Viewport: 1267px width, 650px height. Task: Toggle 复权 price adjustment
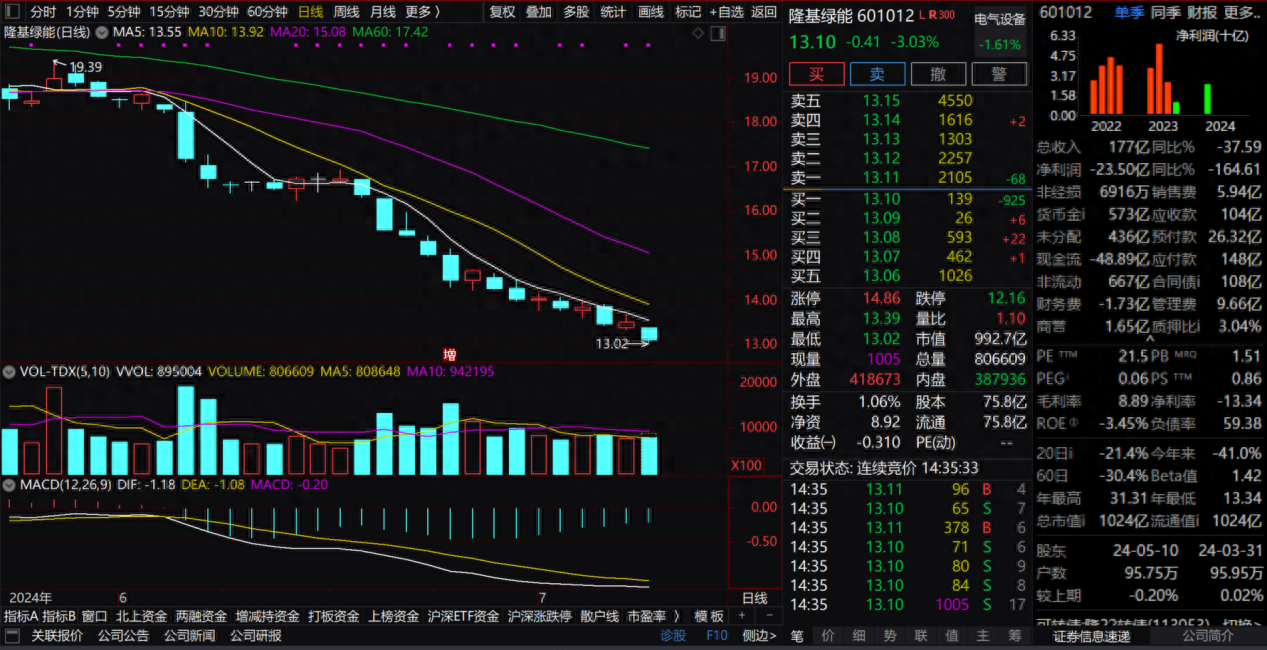pos(502,12)
